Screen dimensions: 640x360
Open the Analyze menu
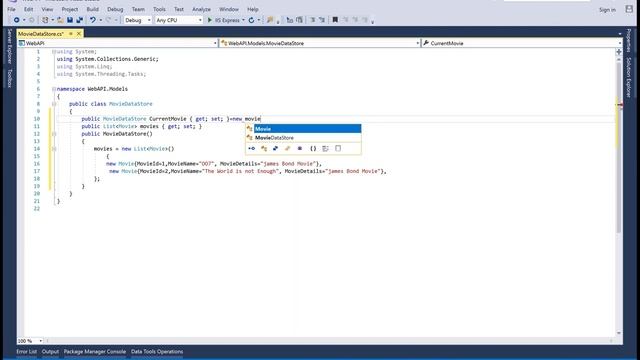[x=202, y=9]
